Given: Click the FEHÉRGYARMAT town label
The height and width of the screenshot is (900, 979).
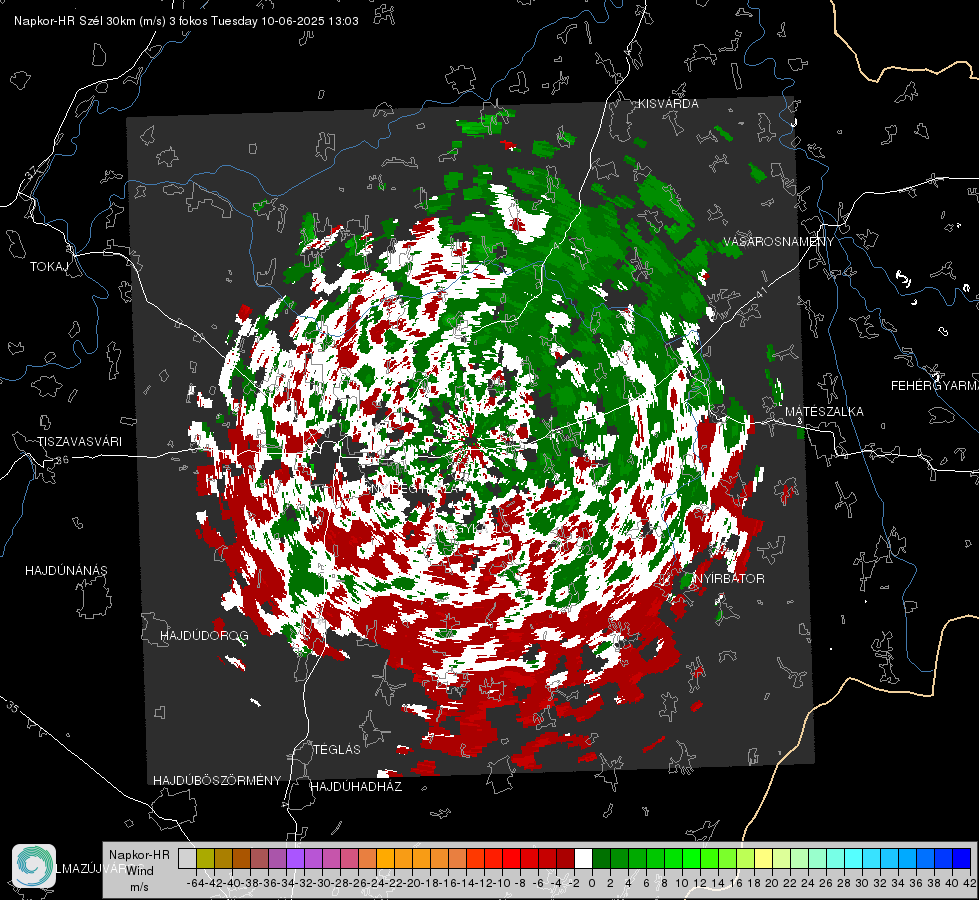Looking at the screenshot, I should [934, 386].
